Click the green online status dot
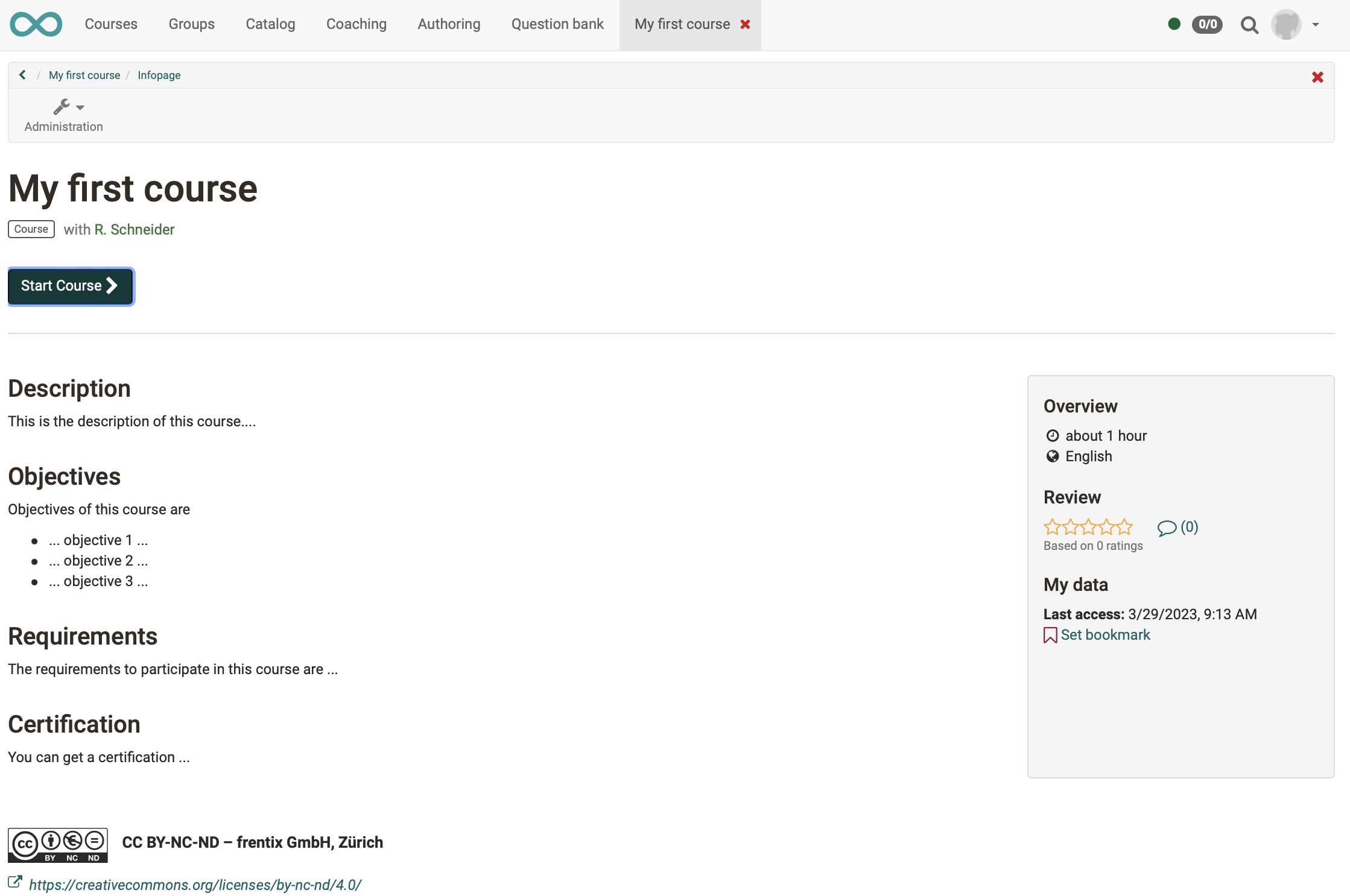 pyautogui.click(x=1174, y=24)
